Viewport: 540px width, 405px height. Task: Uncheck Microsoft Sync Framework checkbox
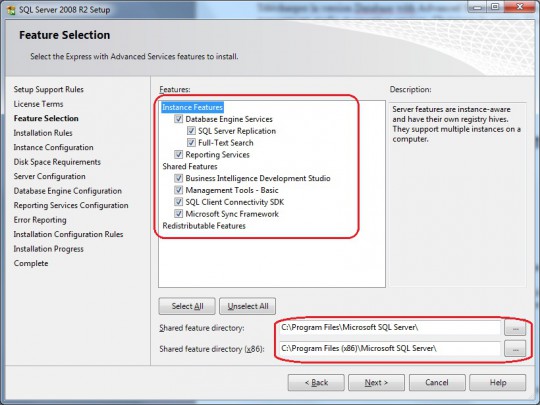pos(178,214)
